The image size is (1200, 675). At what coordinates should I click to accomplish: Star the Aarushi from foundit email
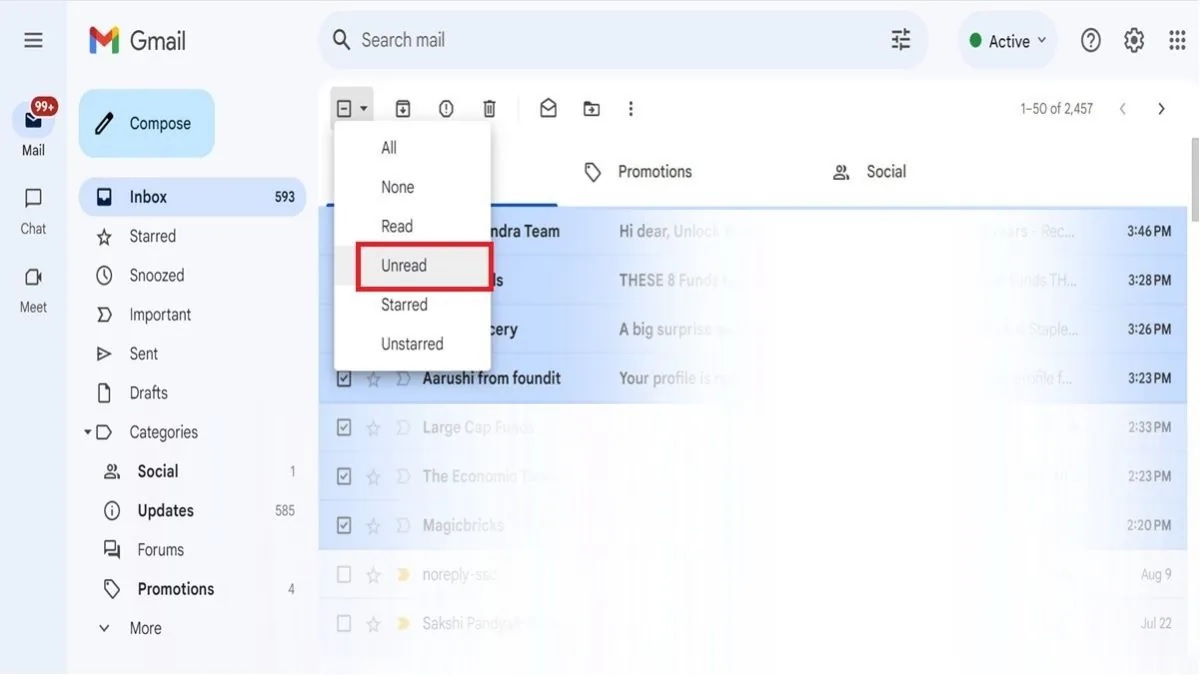click(x=373, y=379)
